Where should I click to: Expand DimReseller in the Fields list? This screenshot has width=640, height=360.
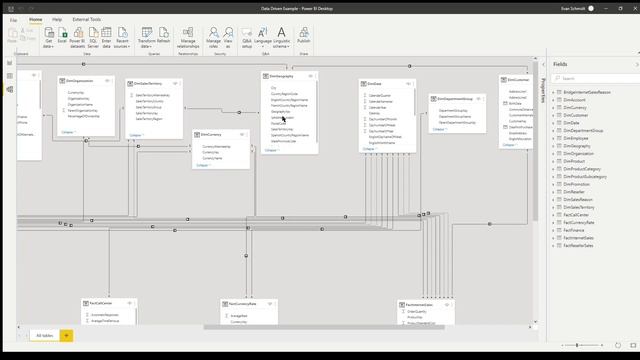[553, 192]
